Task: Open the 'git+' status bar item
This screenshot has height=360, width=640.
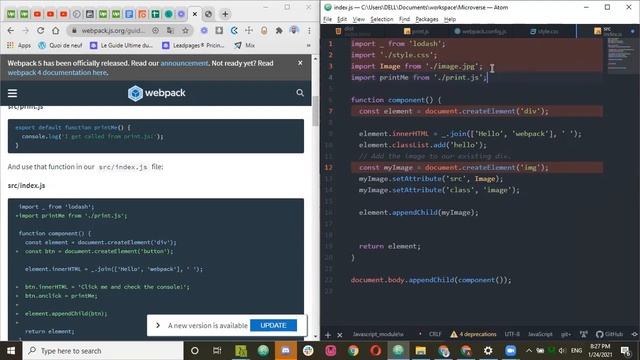Action: click(x=566, y=334)
